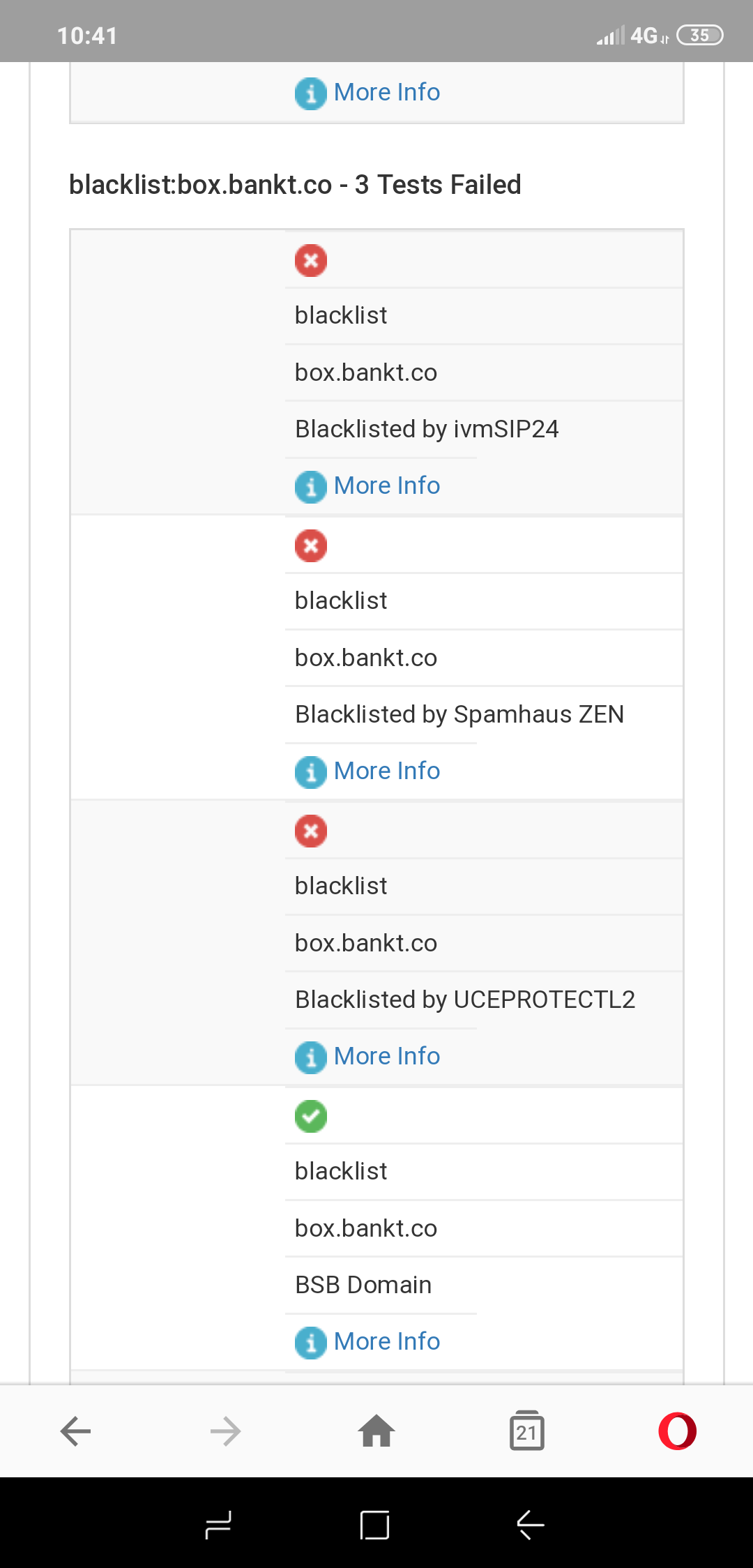Click the info icon next to ivmSIP24 More Info
753x1568 pixels.
(311, 486)
